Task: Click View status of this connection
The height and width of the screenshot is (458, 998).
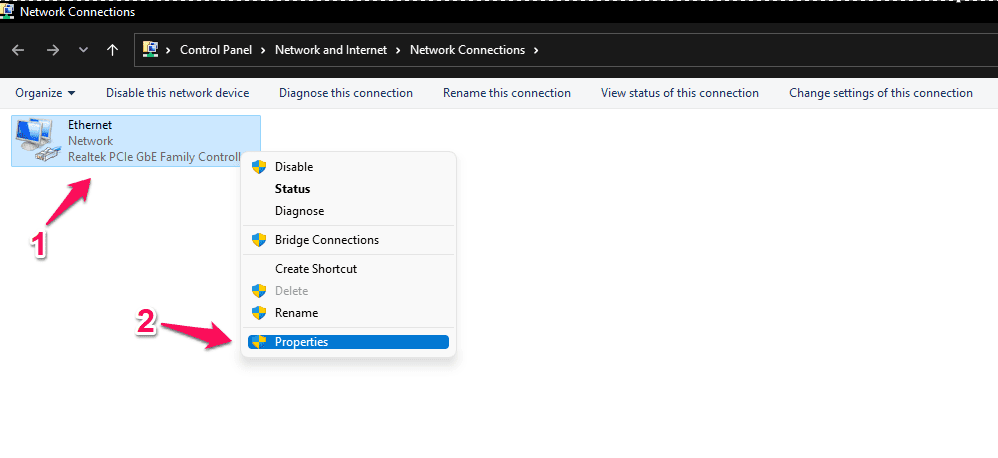Action: click(679, 93)
